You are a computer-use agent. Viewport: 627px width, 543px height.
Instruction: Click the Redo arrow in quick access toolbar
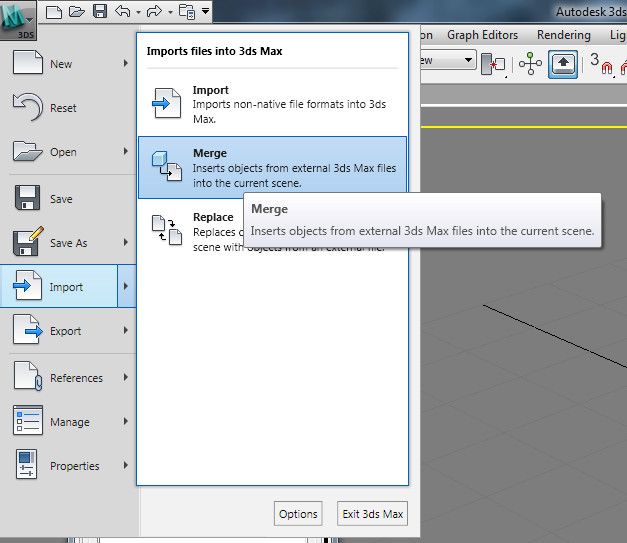(x=154, y=11)
